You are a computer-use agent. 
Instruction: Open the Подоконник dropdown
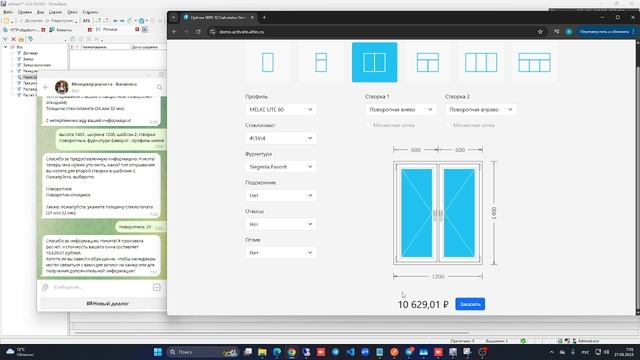(281, 196)
